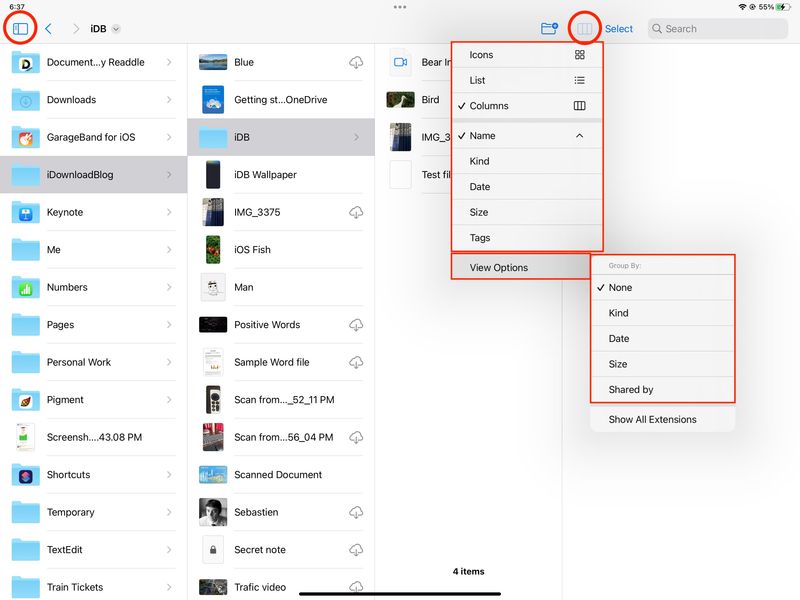Group files by Kind in Group By
800x600 pixels.
pos(662,313)
